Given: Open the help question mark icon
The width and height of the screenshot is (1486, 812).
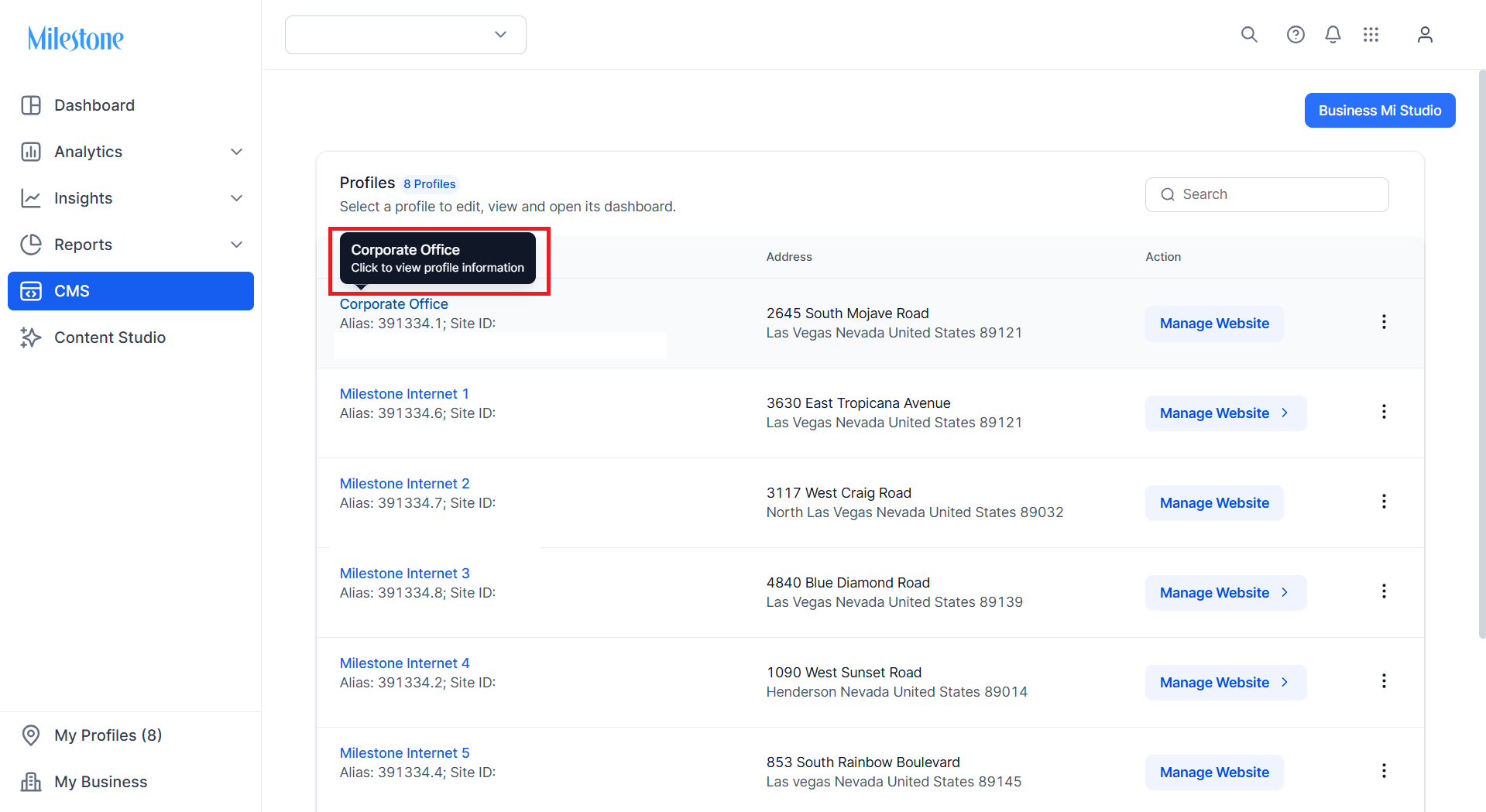Looking at the screenshot, I should pyautogui.click(x=1296, y=34).
